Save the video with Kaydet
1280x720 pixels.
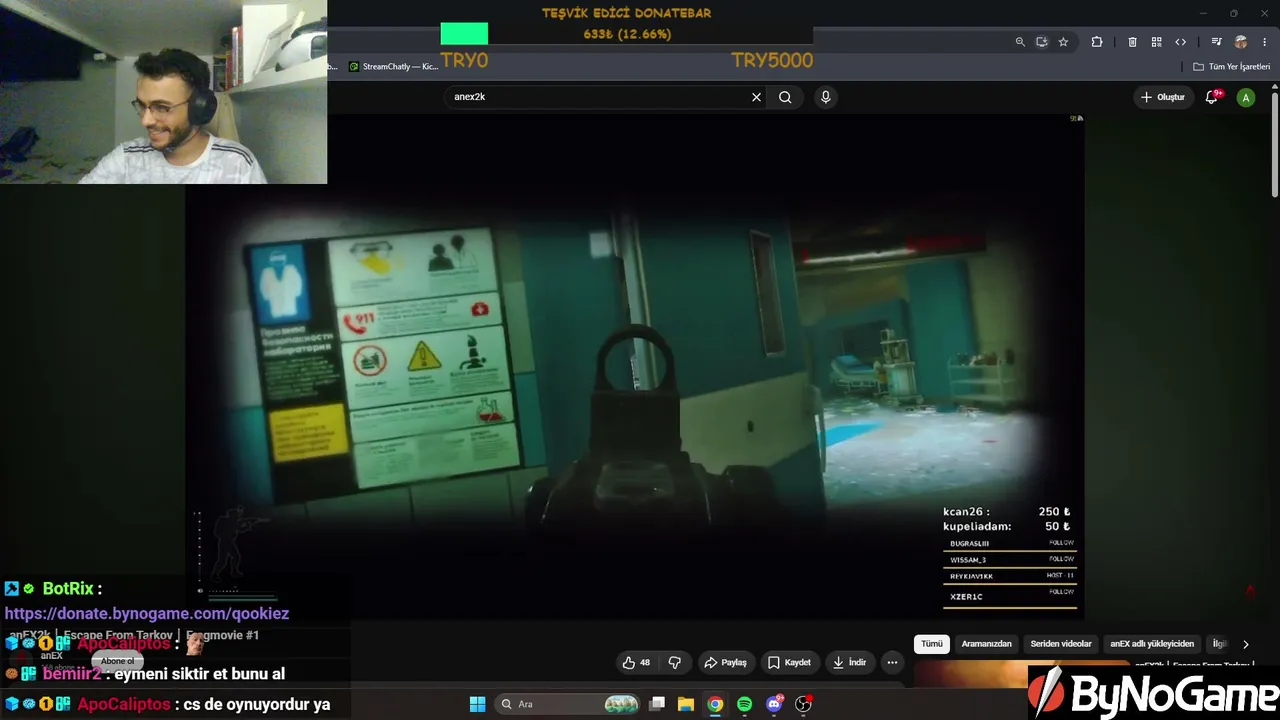point(788,662)
